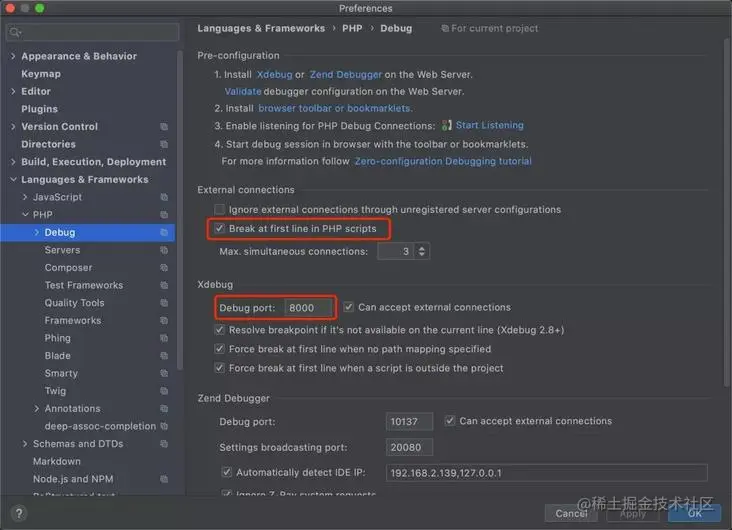The image size is (732, 530).
Task: Select Test Frameworks under PHP
Action: 84,285
